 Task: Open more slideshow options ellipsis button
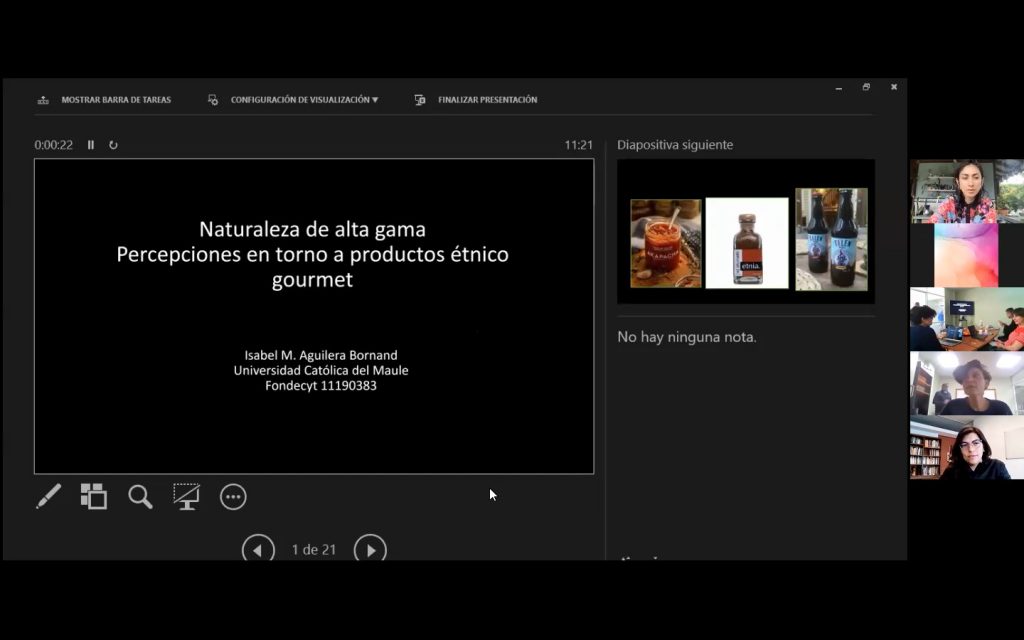[233, 497]
